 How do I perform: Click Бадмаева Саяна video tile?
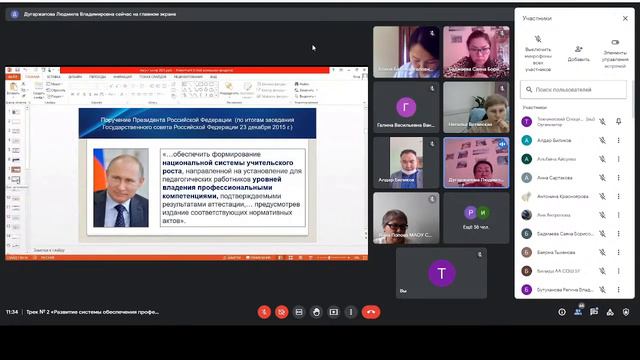[476, 52]
